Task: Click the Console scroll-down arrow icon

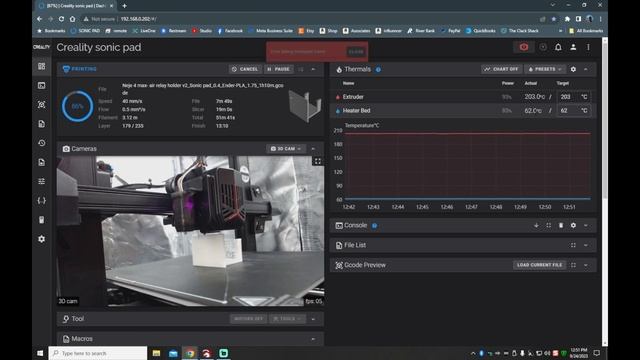Action: point(536,225)
